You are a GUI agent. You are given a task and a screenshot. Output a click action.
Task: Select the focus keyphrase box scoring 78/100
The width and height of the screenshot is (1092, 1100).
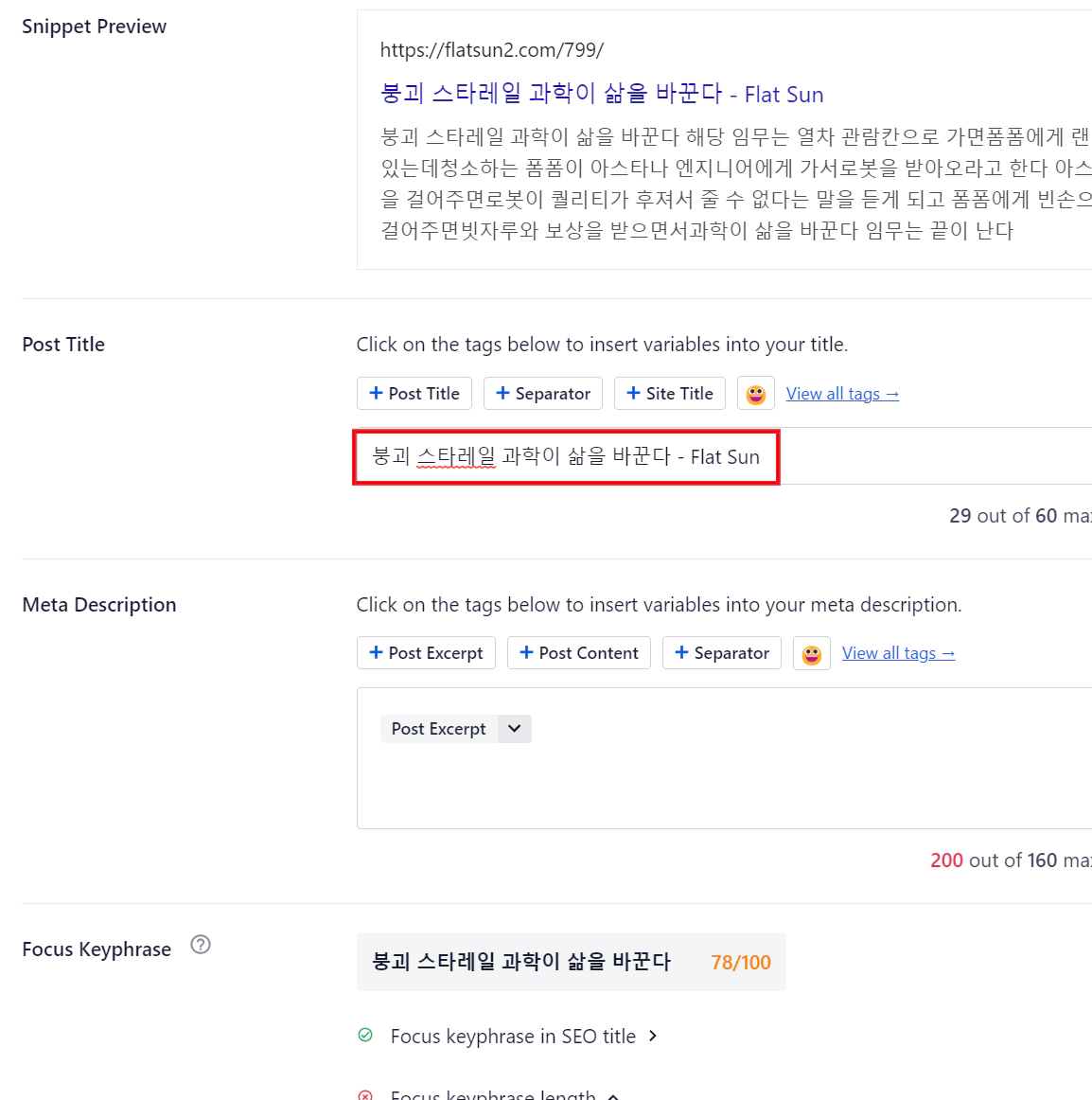point(571,962)
